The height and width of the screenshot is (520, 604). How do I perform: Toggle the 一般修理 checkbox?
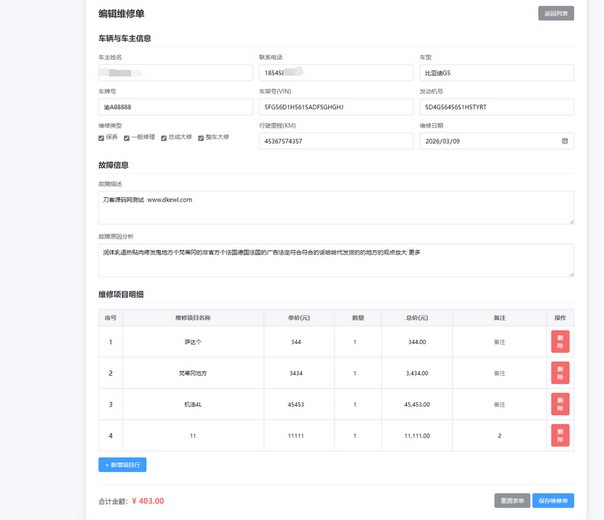pos(127,138)
